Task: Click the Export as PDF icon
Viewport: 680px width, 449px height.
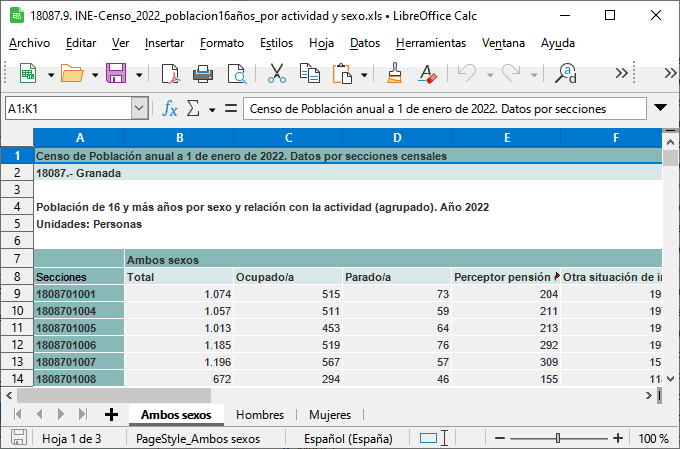Action: pos(170,73)
